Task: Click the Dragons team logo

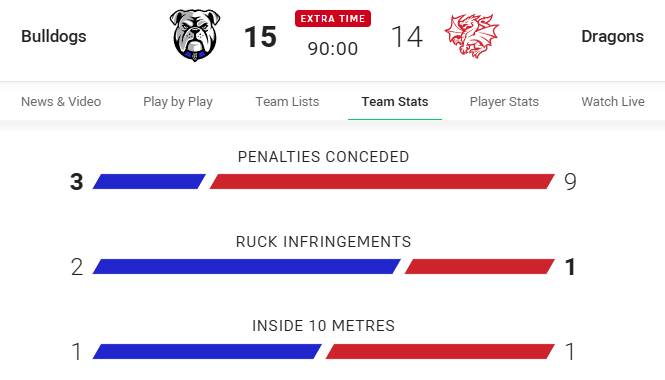Action: click(x=472, y=36)
